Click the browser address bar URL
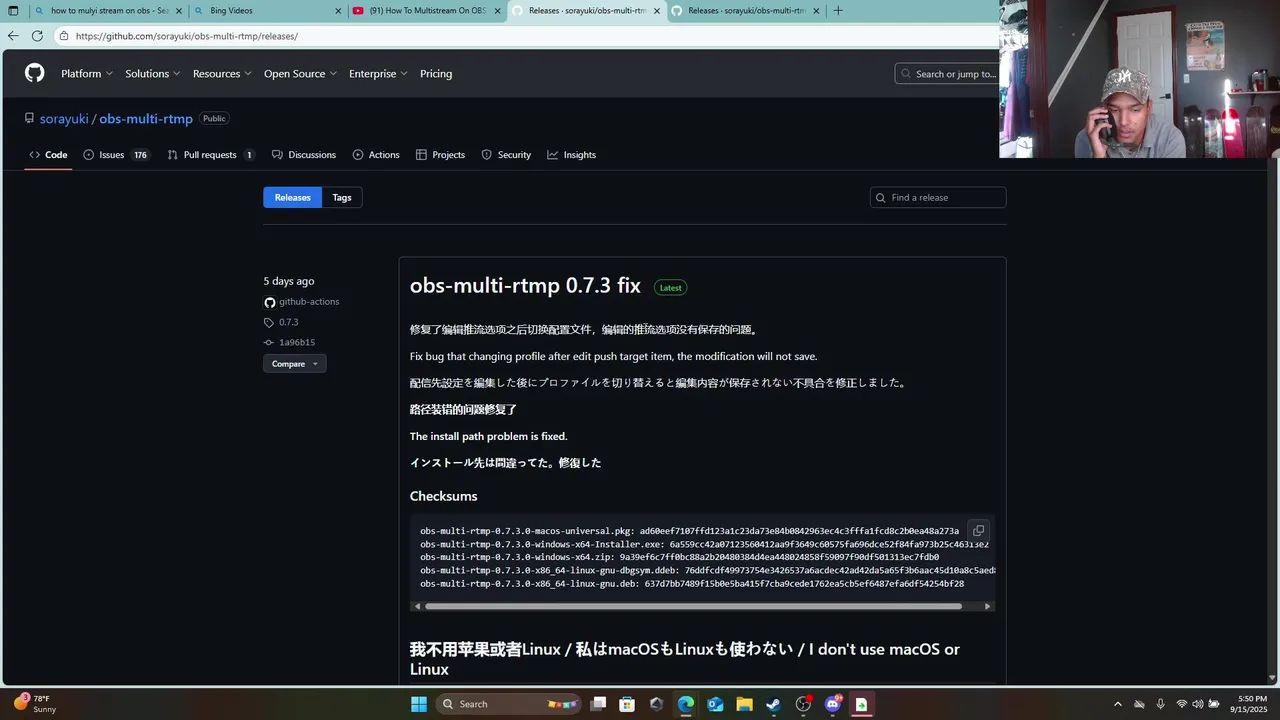 [x=186, y=36]
